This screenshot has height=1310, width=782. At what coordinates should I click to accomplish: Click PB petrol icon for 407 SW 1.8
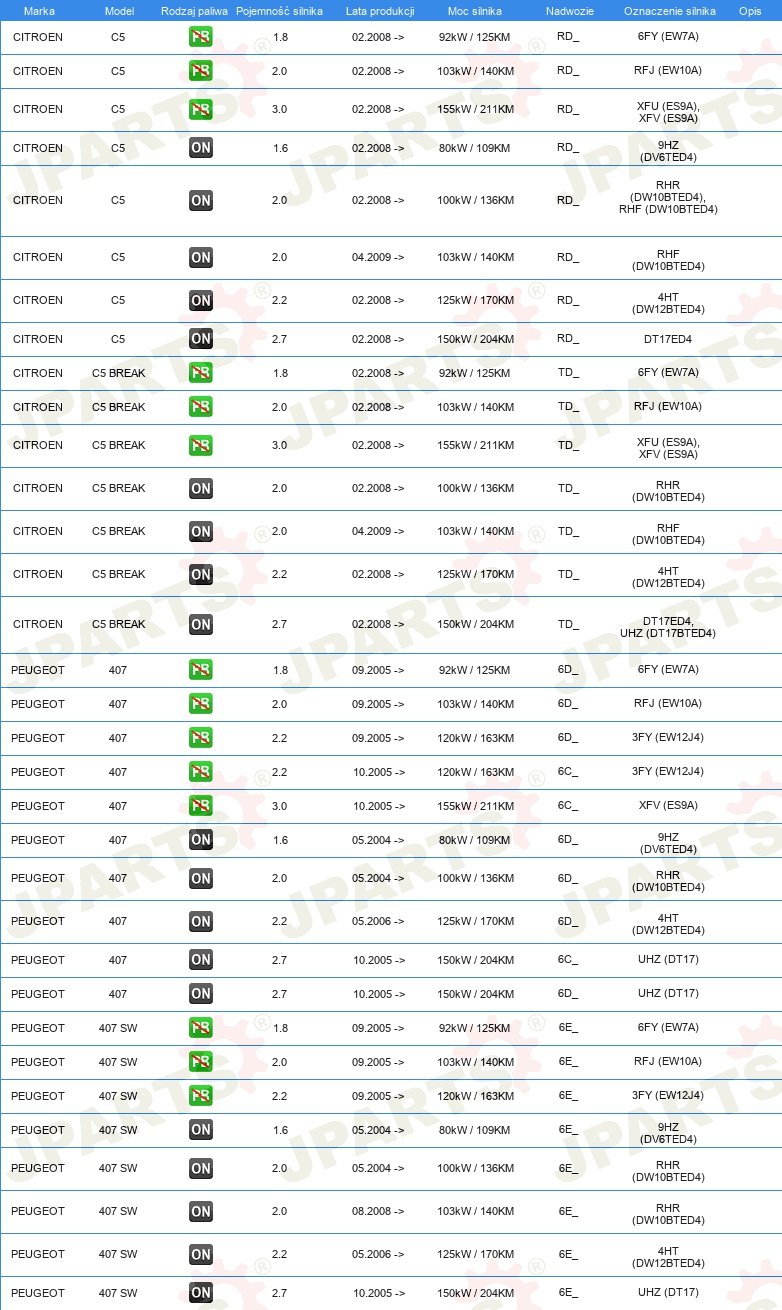point(201,1028)
